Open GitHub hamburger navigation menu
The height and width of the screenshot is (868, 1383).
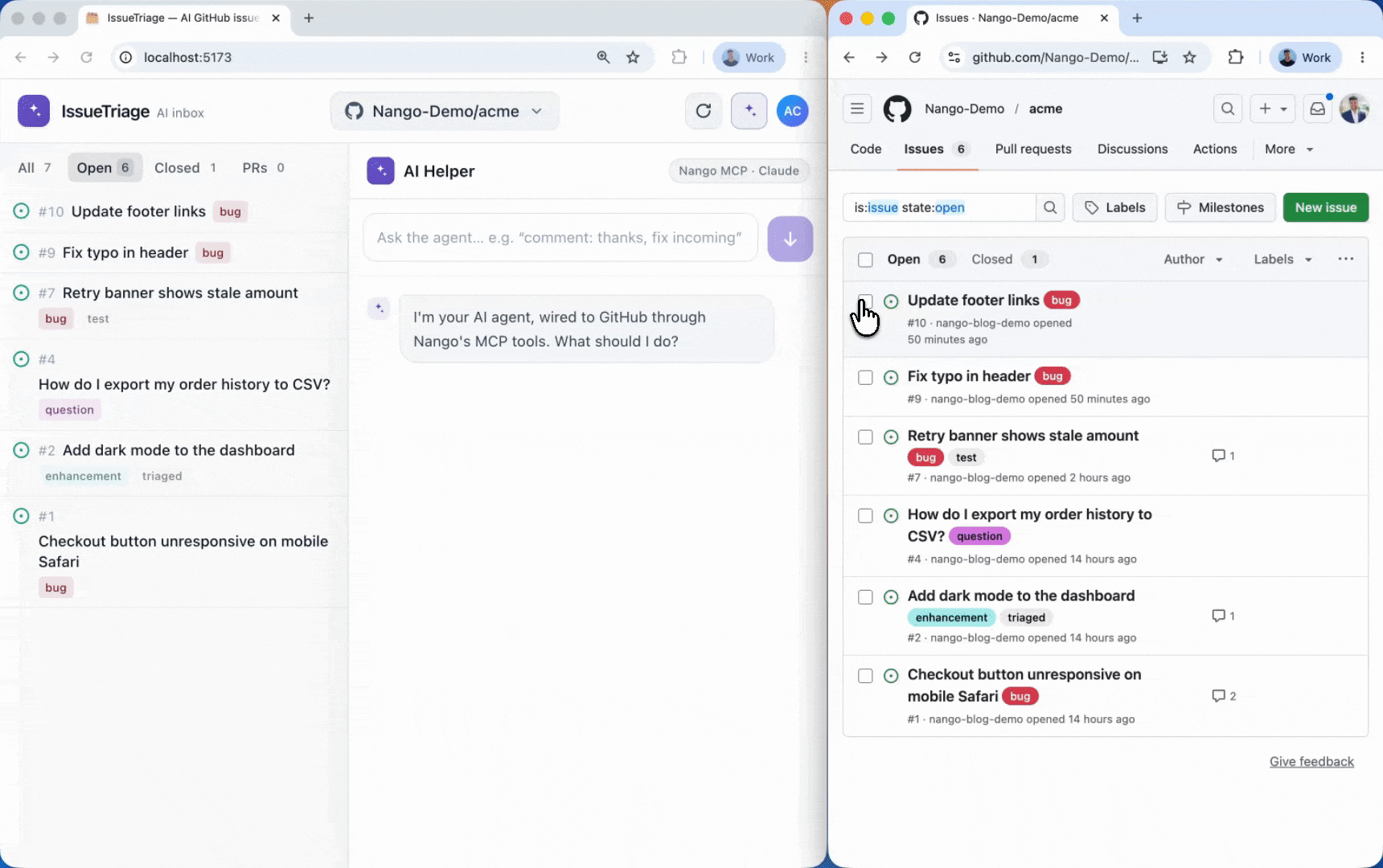[857, 108]
